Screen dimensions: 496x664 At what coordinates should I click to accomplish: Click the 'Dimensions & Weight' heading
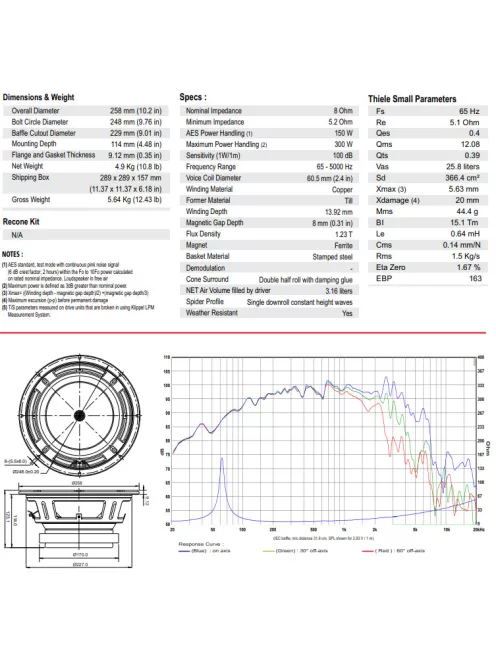38,97
